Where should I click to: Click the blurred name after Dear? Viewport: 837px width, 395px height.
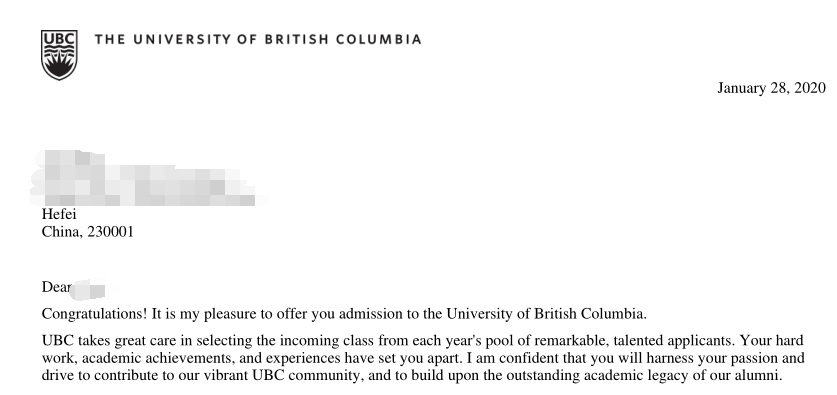[89, 289]
